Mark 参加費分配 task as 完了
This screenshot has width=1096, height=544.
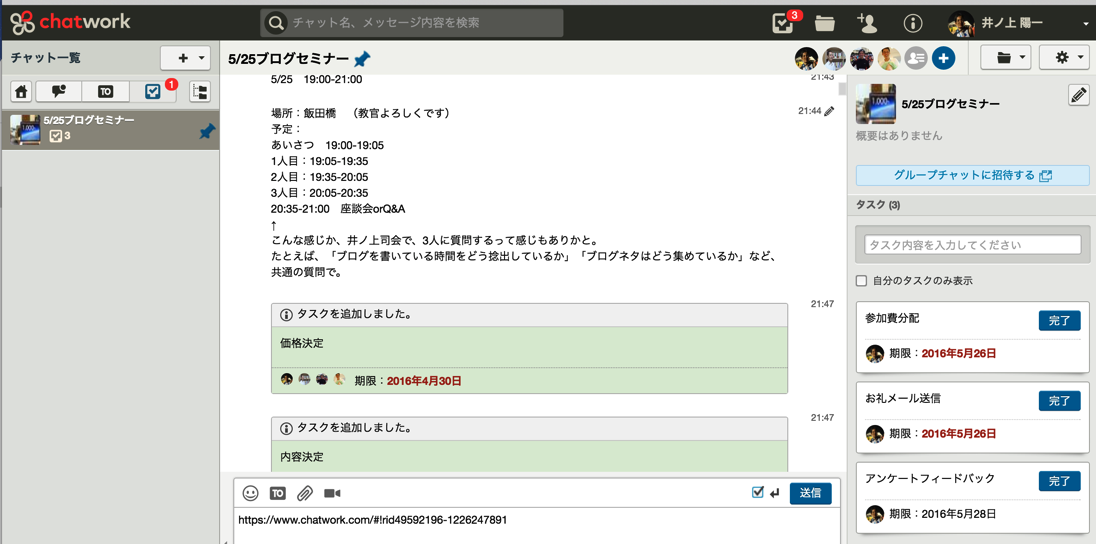(1059, 321)
